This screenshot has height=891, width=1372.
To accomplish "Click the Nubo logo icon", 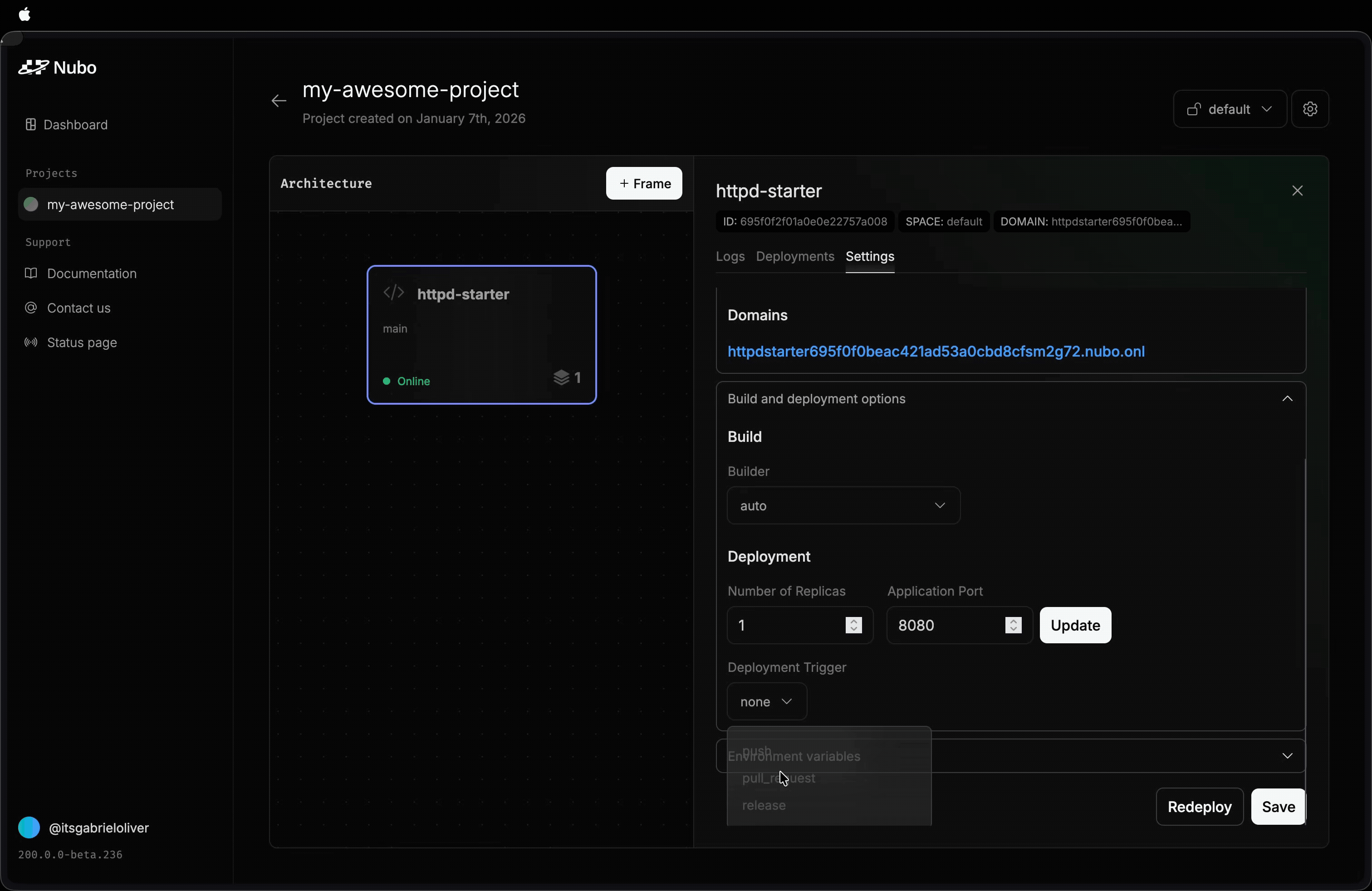I will (34, 68).
